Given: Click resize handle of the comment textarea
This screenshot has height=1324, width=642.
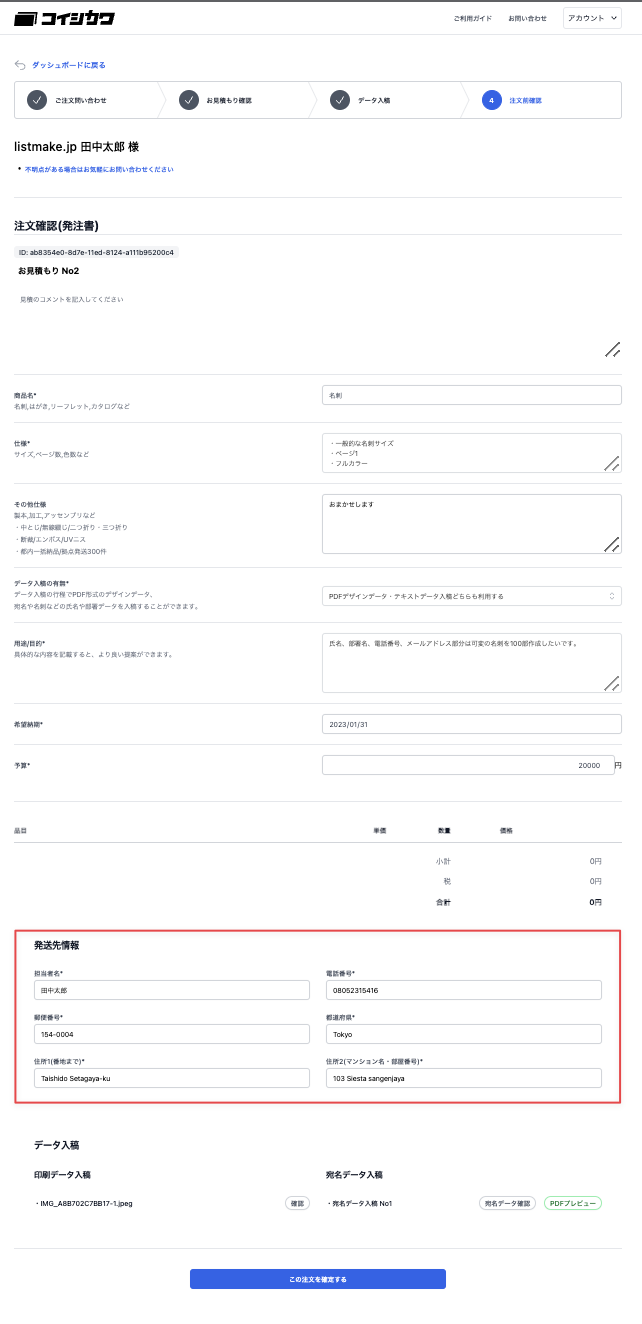Looking at the screenshot, I should 612,349.
